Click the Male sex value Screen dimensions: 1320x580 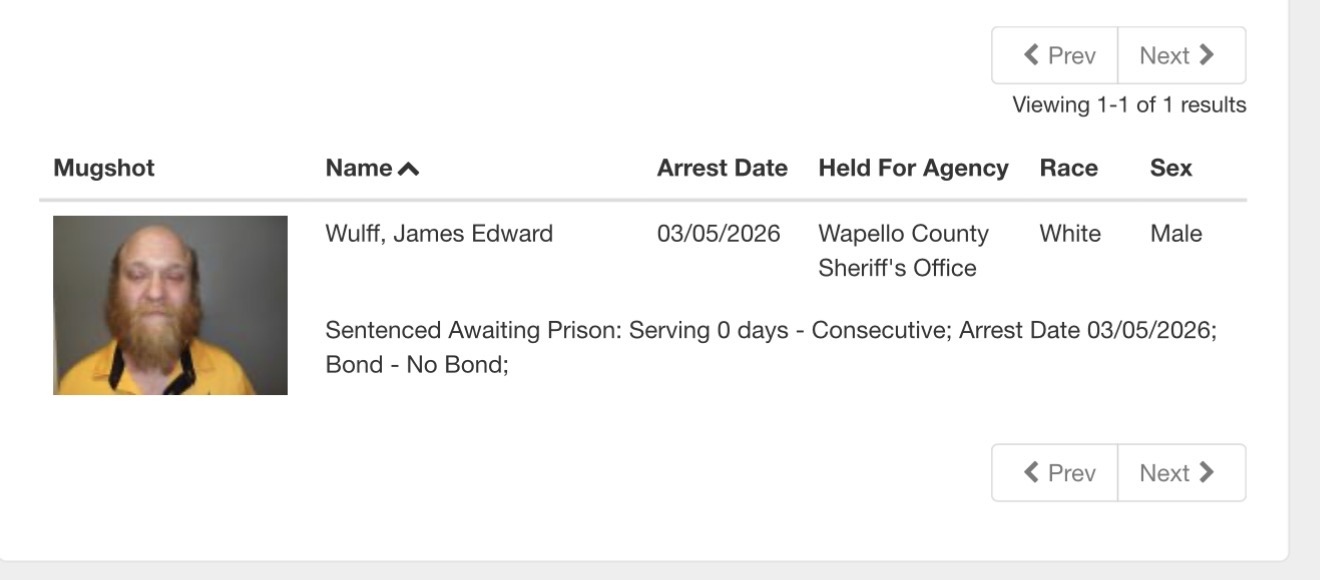[1176, 234]
